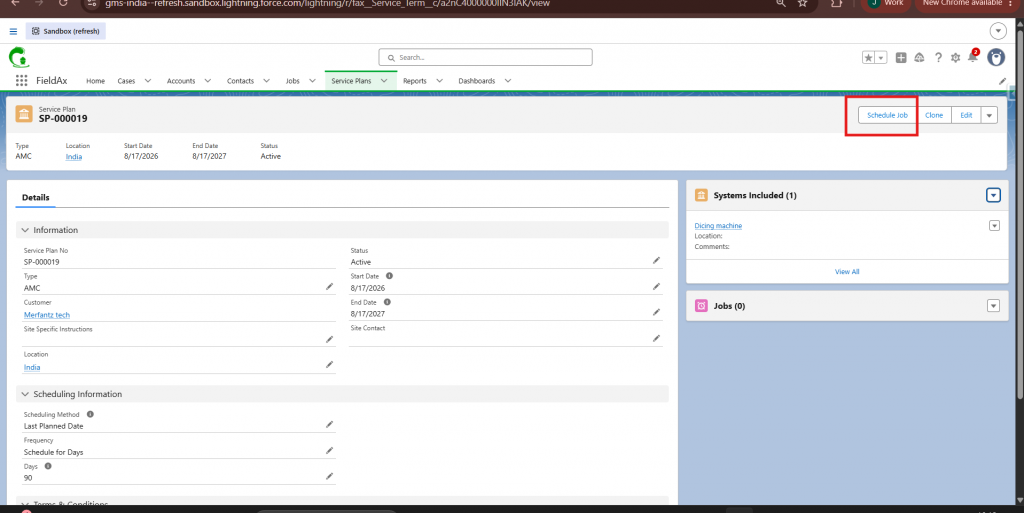Click the Salesforce Trailhead guidance icon

[x=919, y=57]
